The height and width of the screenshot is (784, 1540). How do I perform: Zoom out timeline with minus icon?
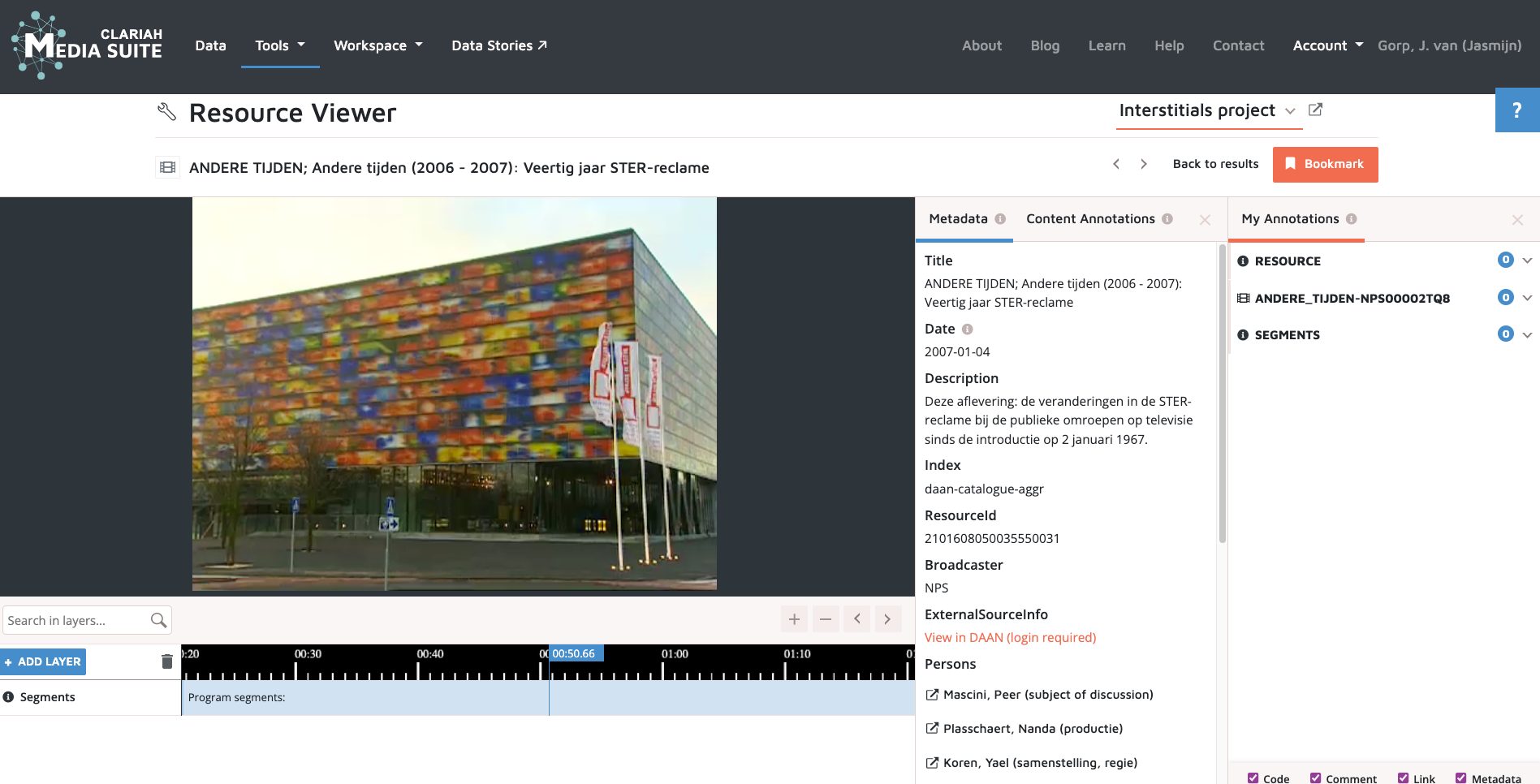(825, 619)
